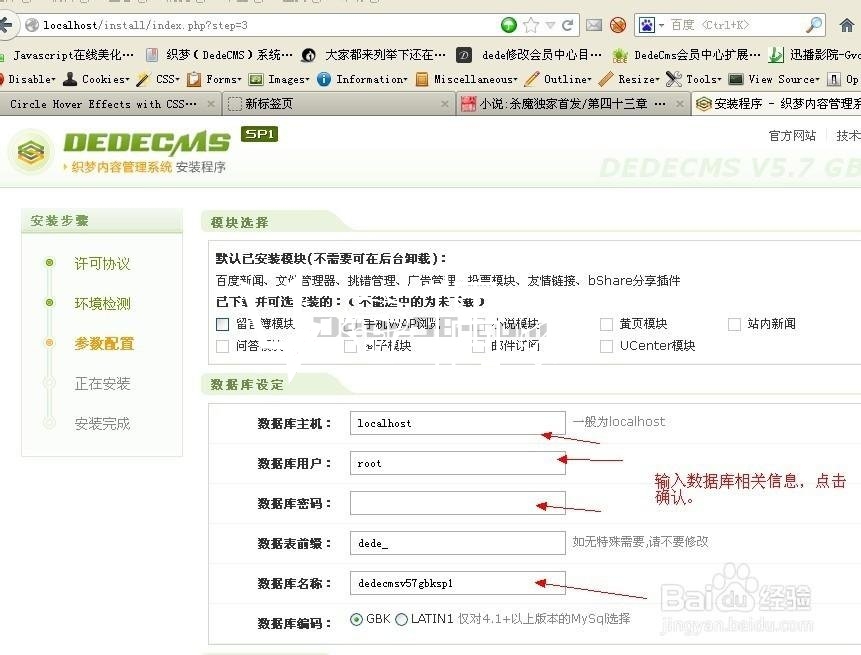Click the 数据库用户 root input field
The width and height of the screenshot is (861, 655).
click(x=457, y=463)
